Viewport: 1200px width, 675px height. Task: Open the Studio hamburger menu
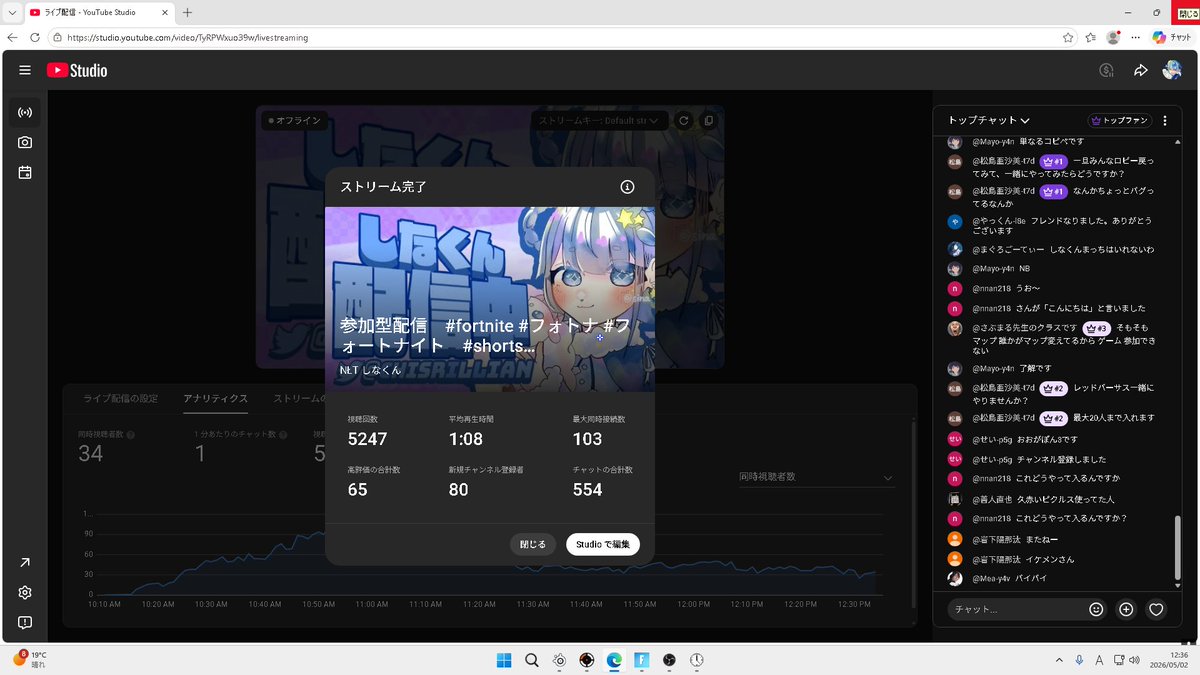point(25,70)
